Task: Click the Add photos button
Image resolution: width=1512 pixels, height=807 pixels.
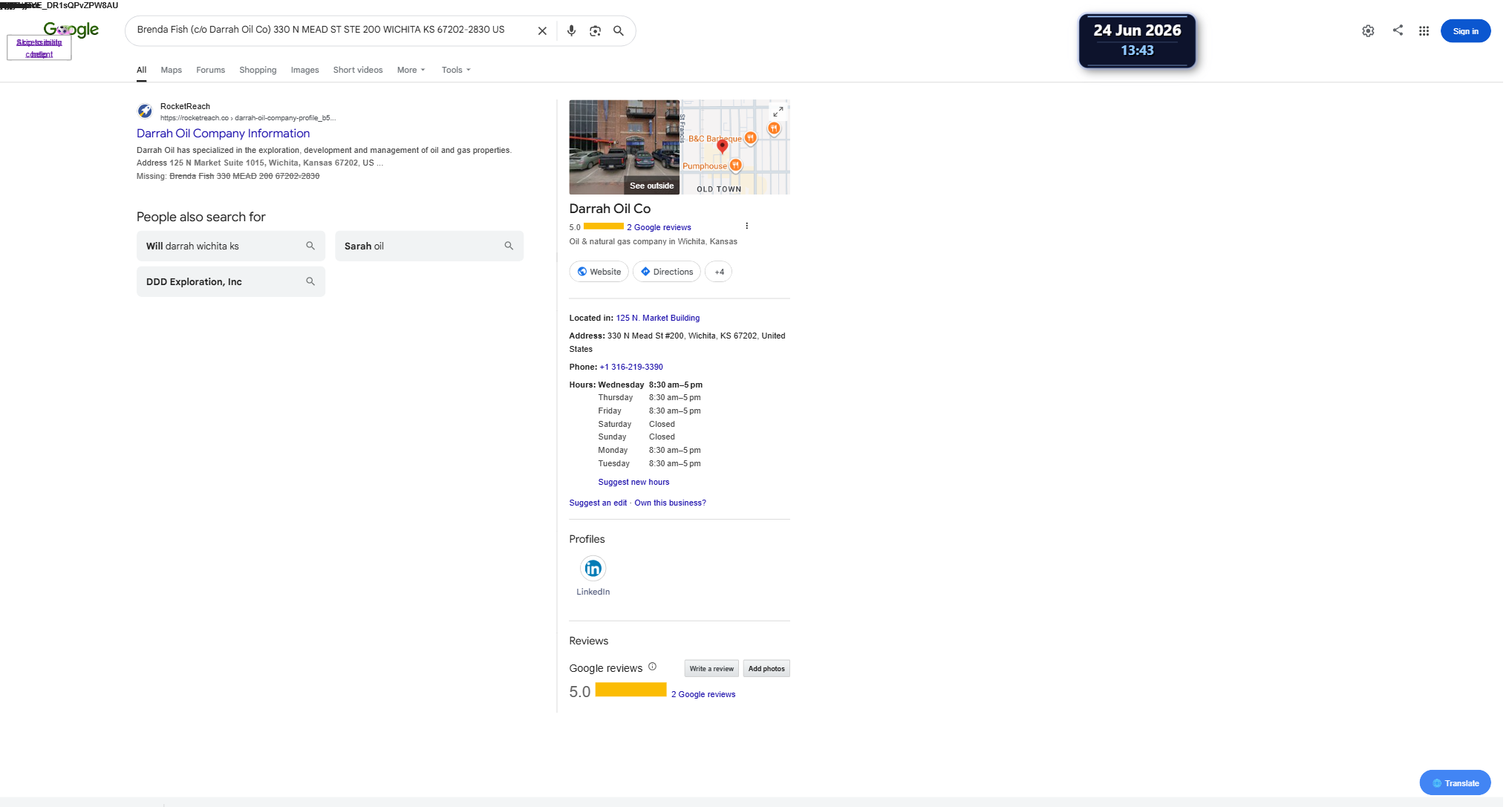Action: pyautogui.click(x=766, y=669)
